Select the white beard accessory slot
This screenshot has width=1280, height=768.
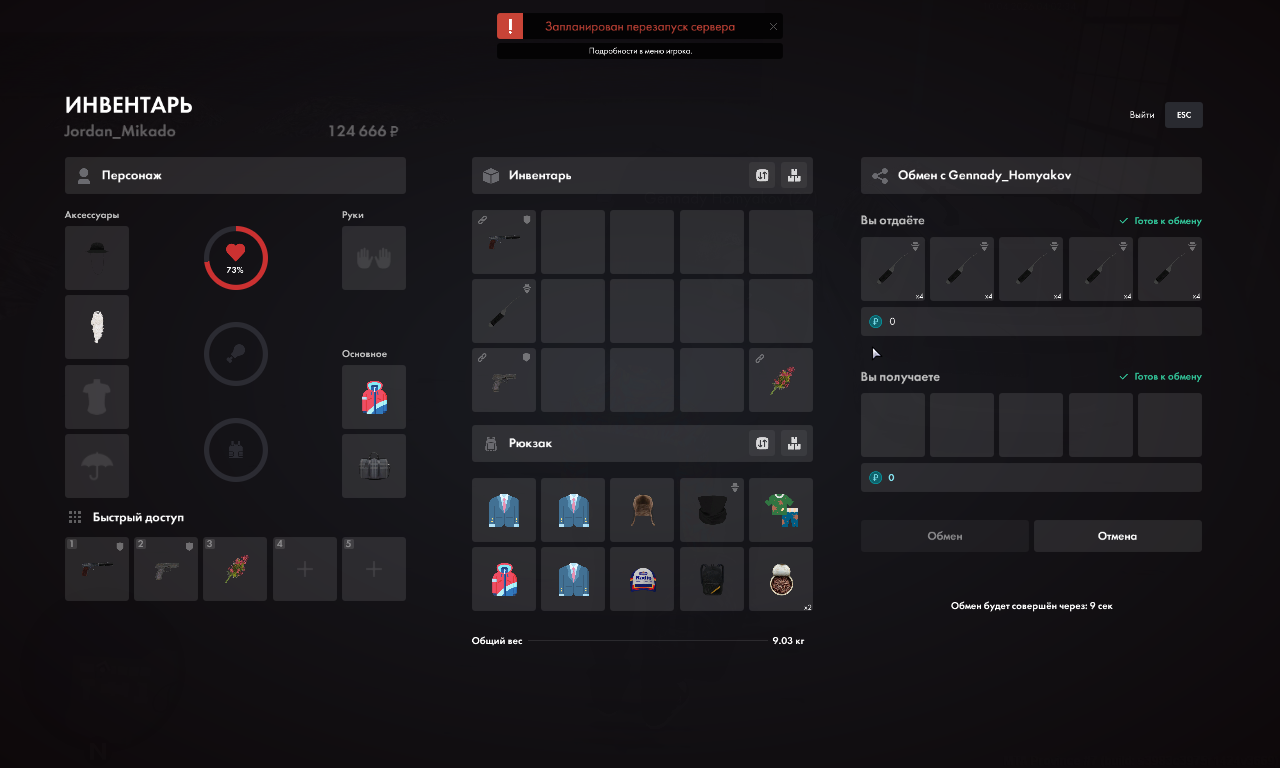(97, 327)
